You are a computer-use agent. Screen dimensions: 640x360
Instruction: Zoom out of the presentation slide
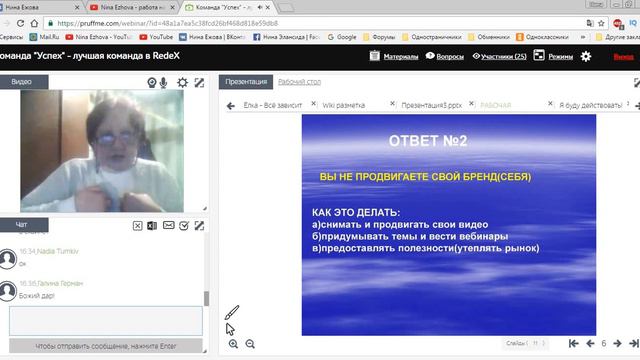click(250, 344)
